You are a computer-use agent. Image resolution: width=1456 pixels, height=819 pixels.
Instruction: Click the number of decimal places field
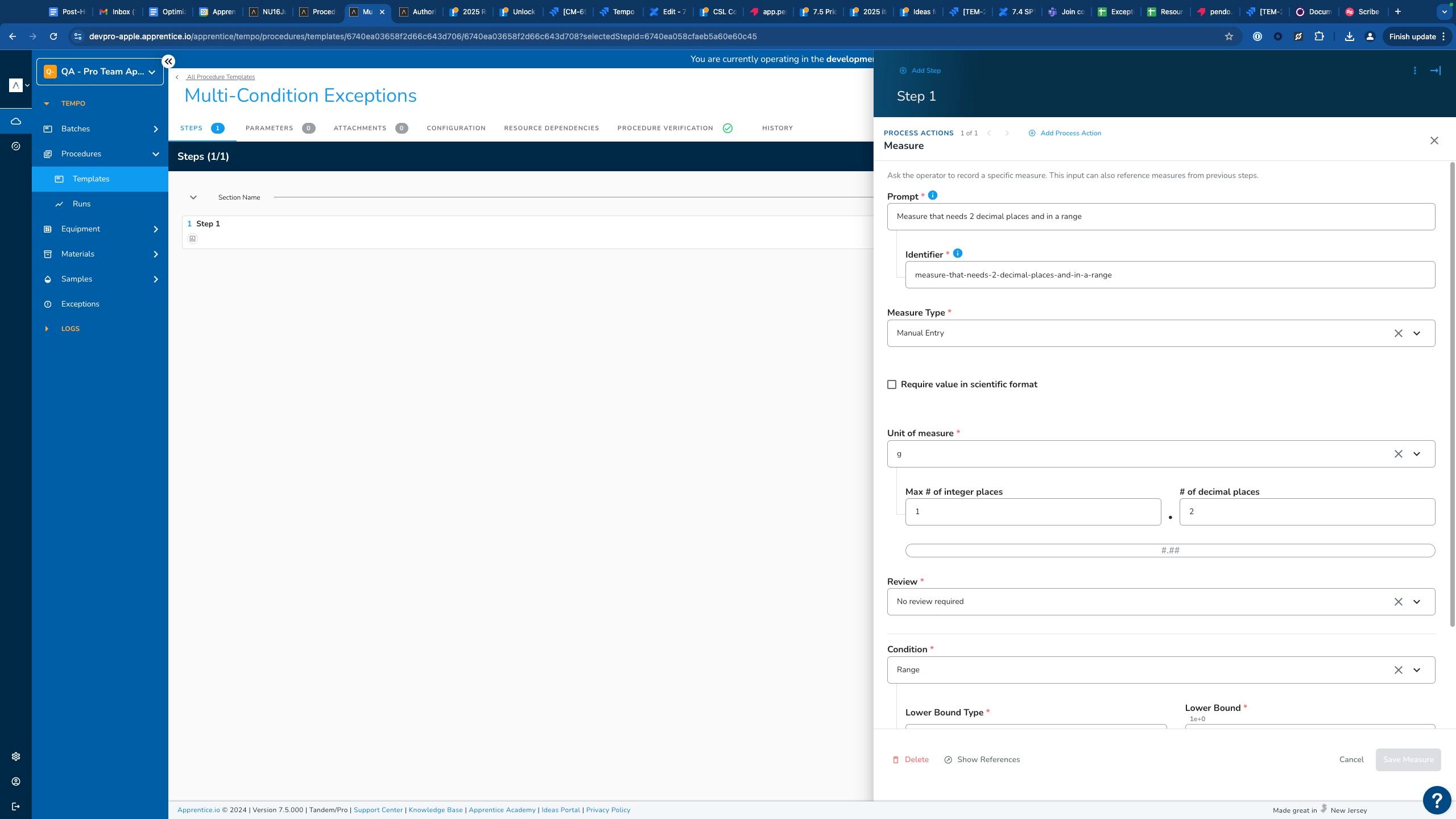(1307, 512)
